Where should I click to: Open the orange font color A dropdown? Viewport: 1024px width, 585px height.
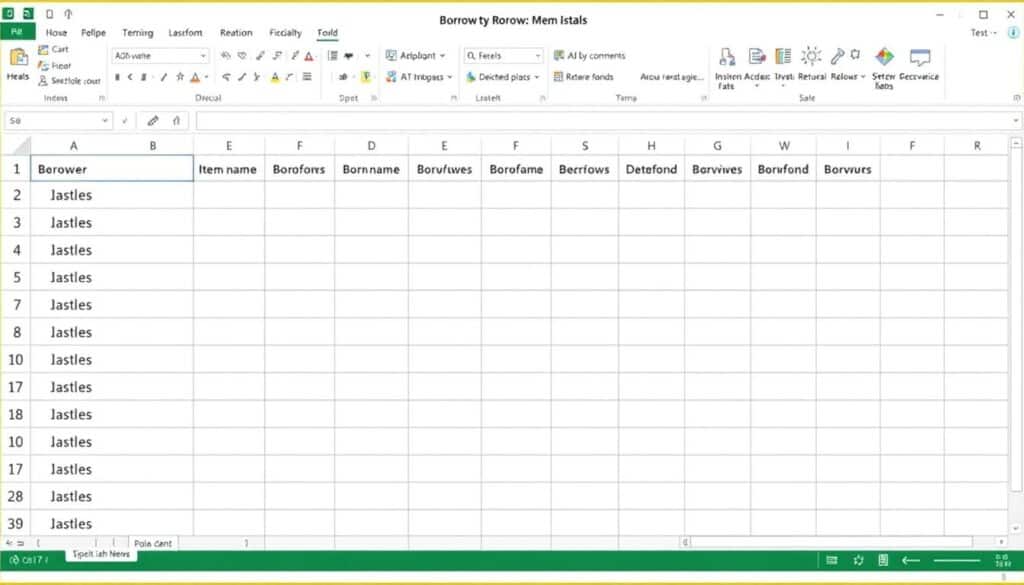coord(206,77)
